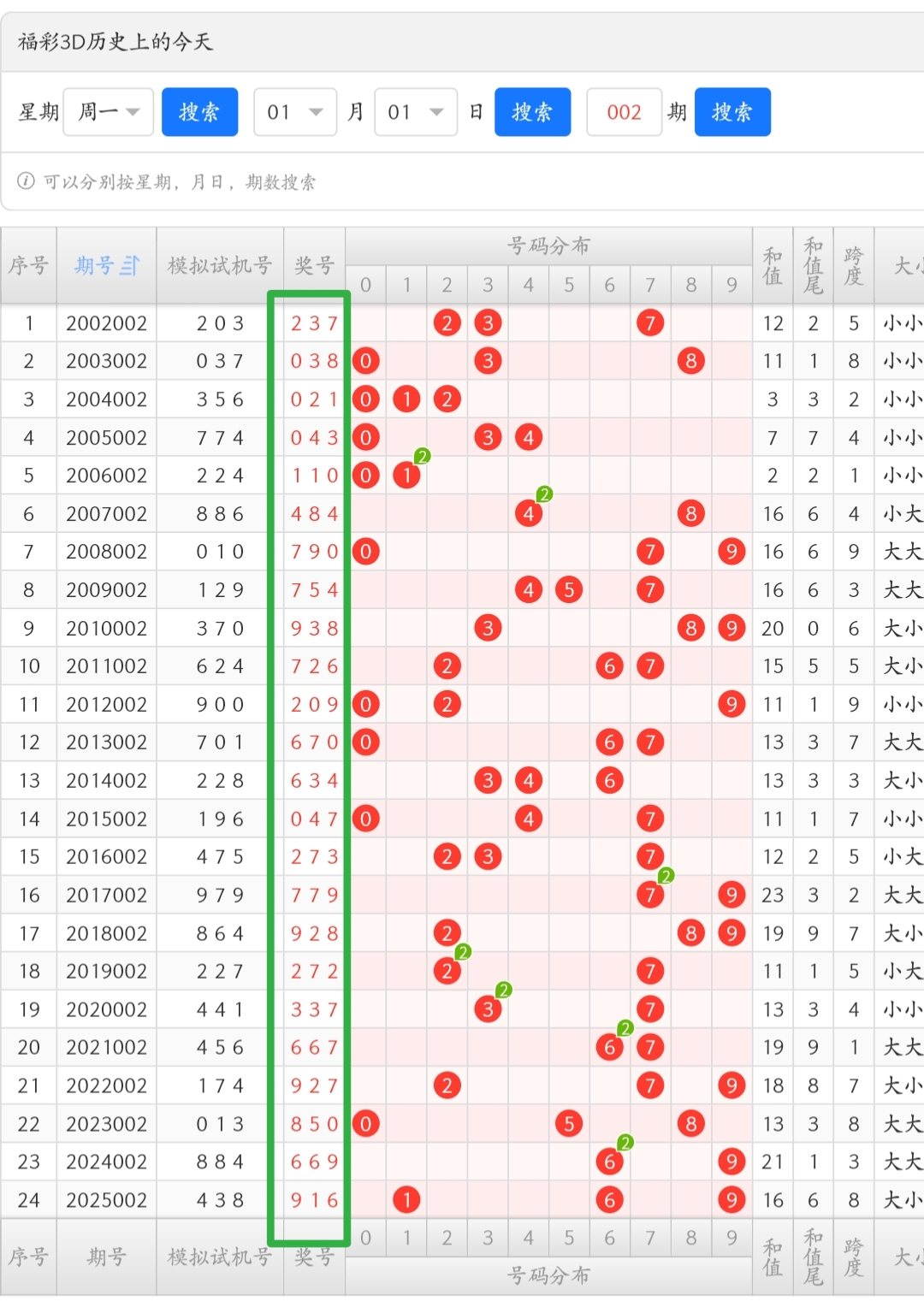Open the 星期 周一 dropdown
This screenshot has width=924, height=1307.
109,112
